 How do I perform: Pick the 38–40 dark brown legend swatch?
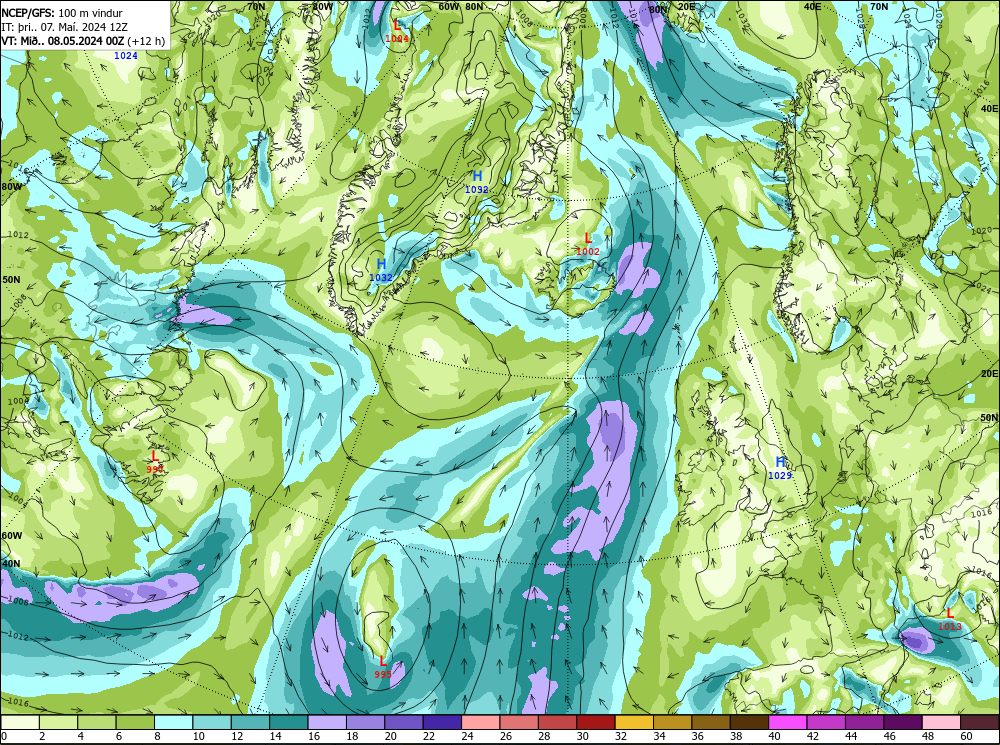click(x=749, y=722)
